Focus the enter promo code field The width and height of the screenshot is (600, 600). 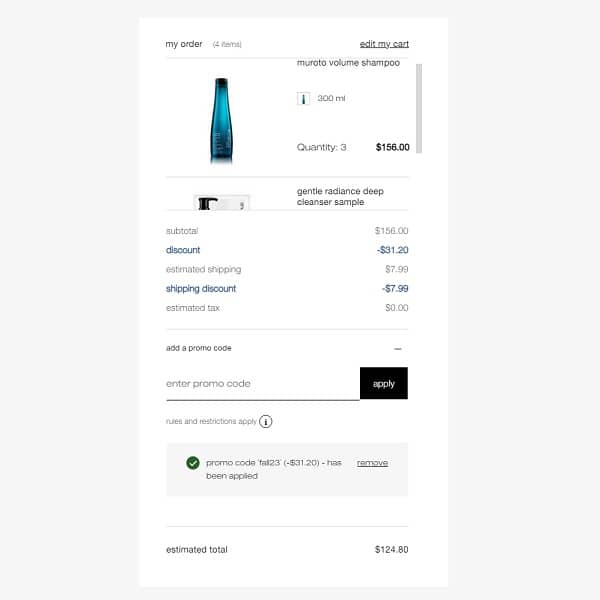pyautogui.click(x=263, y=383)
